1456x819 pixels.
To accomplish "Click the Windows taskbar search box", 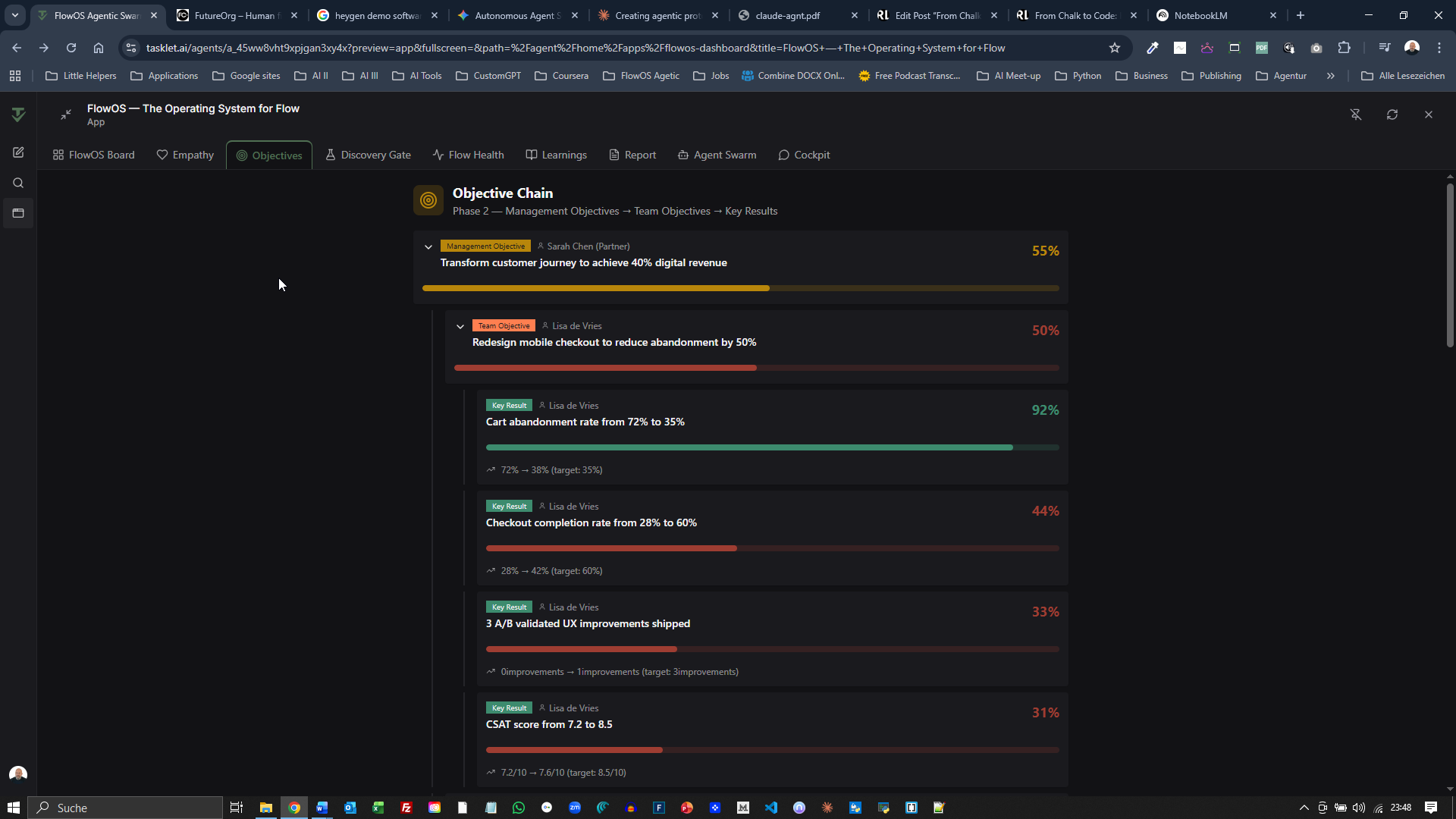I will [126, 808].
